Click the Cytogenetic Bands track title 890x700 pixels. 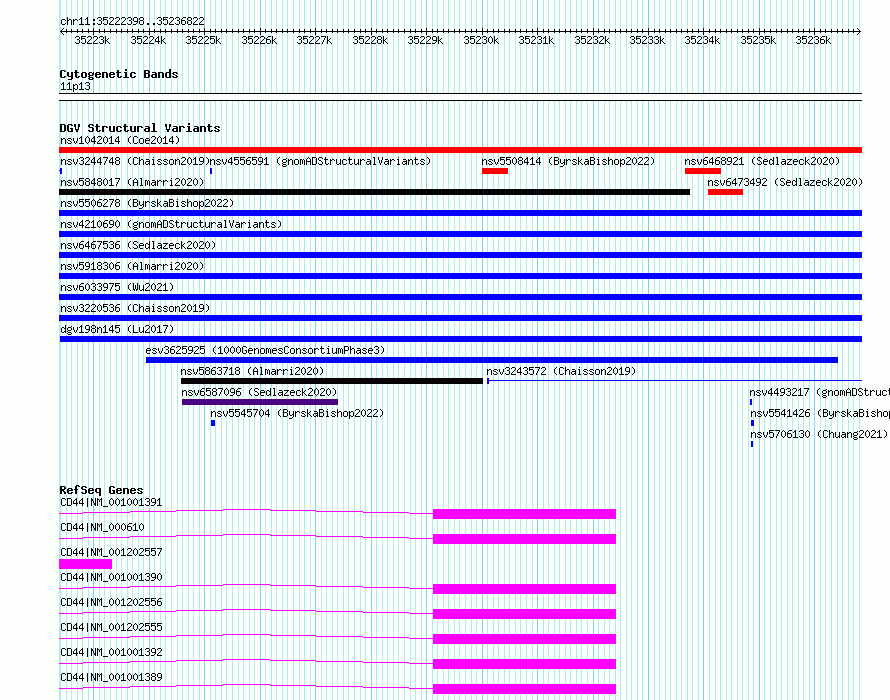(119, 74)
